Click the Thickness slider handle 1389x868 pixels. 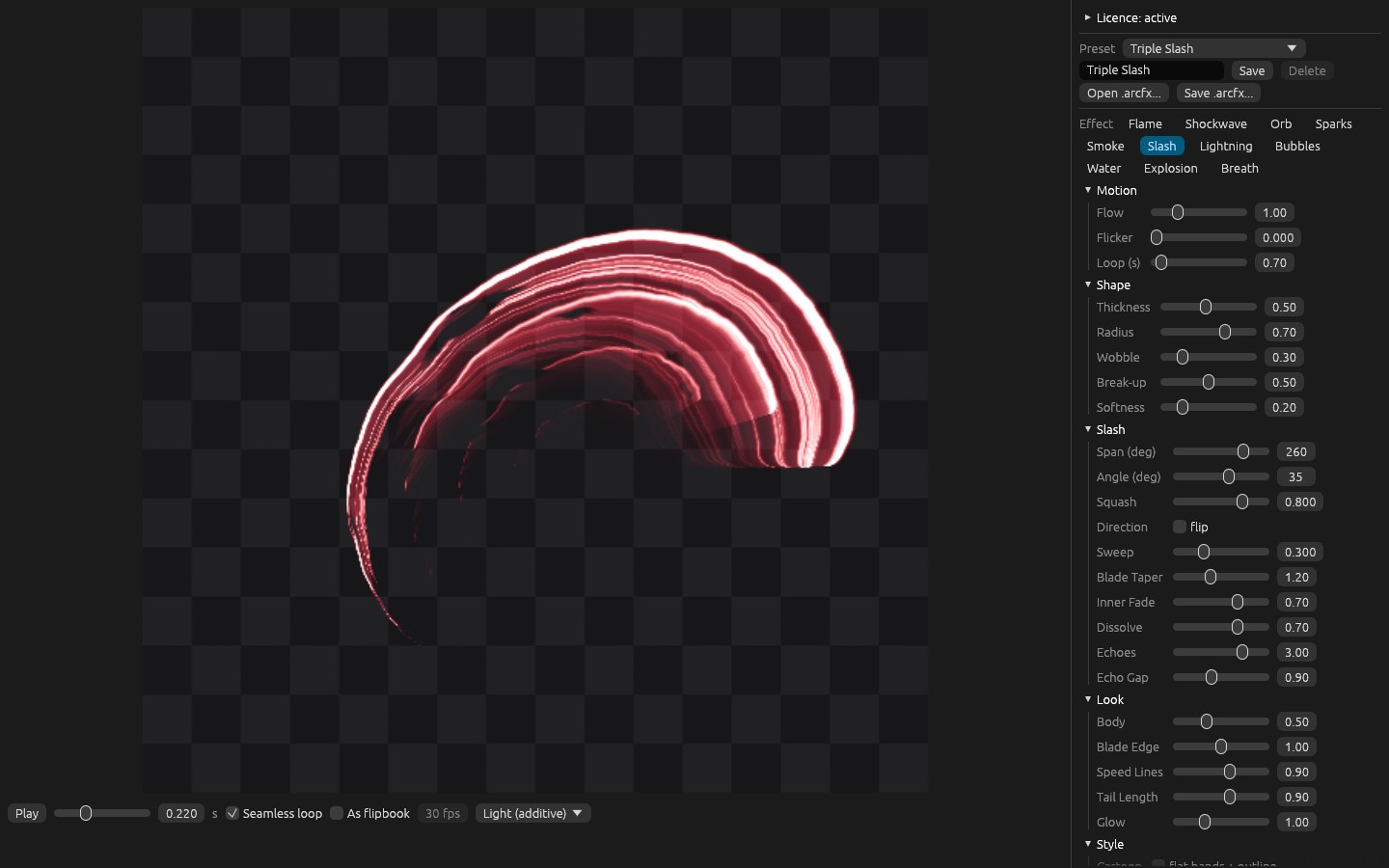click(x=1206, y=307)
